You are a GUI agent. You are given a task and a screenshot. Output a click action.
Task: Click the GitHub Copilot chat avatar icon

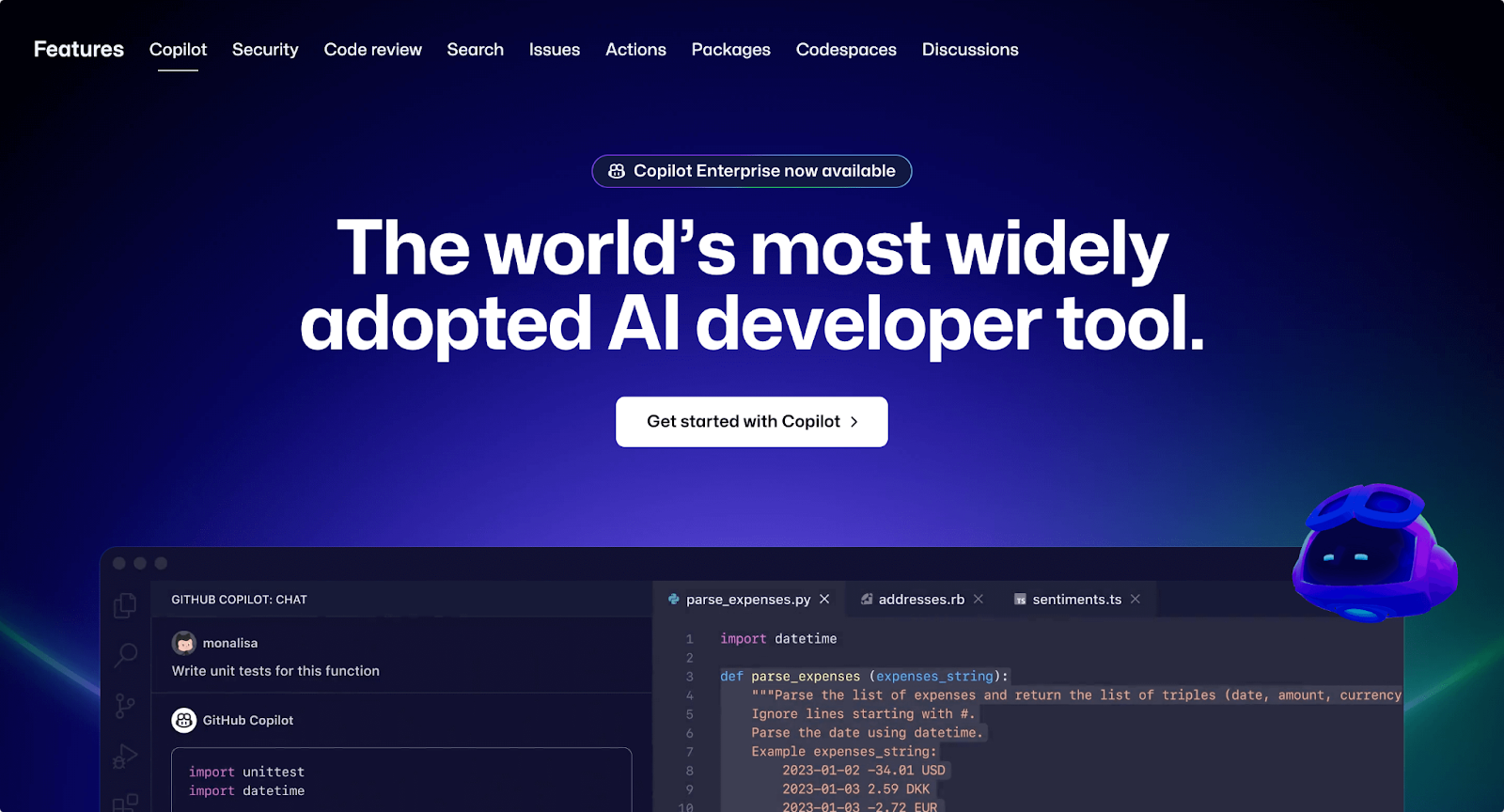(184, 720)
